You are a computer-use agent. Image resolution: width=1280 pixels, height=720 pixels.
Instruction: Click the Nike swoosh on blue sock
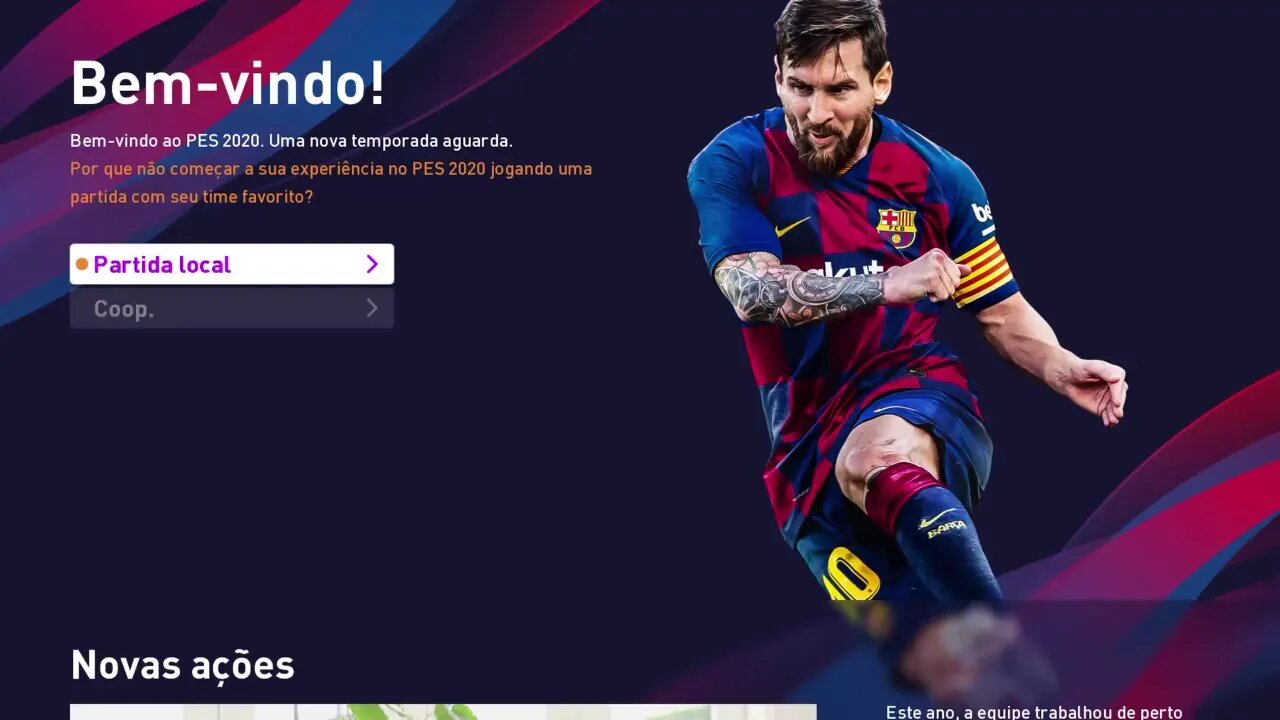(937, 518)
